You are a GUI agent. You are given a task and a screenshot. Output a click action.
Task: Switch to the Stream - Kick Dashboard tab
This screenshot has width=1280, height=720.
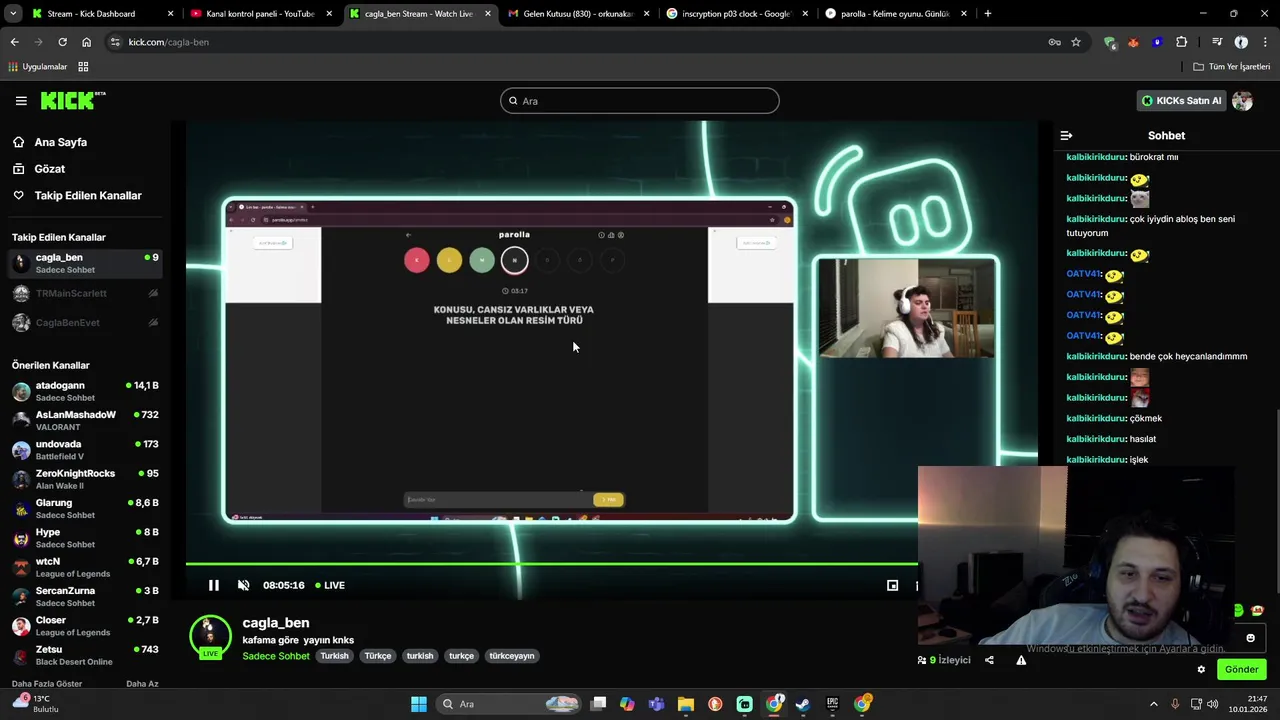102,14
